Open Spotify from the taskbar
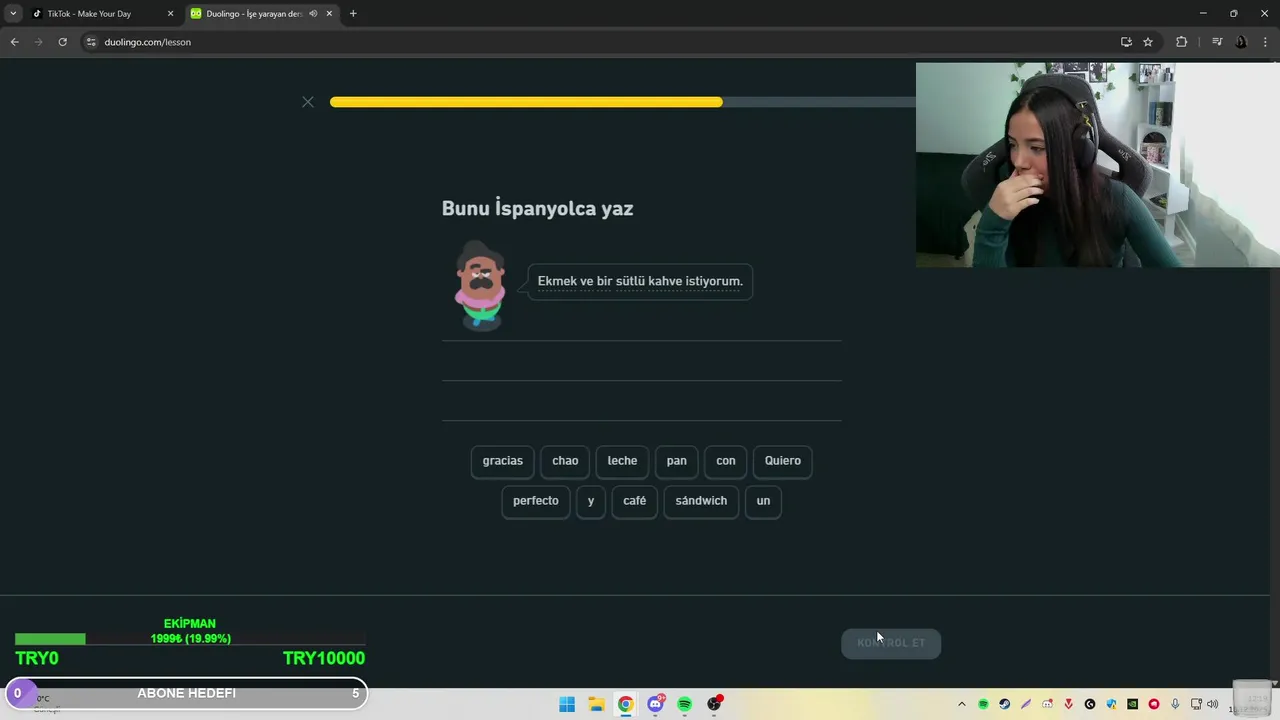This screenshot has width=1280, height=720. pyautogui.click(x=684, y=704)
